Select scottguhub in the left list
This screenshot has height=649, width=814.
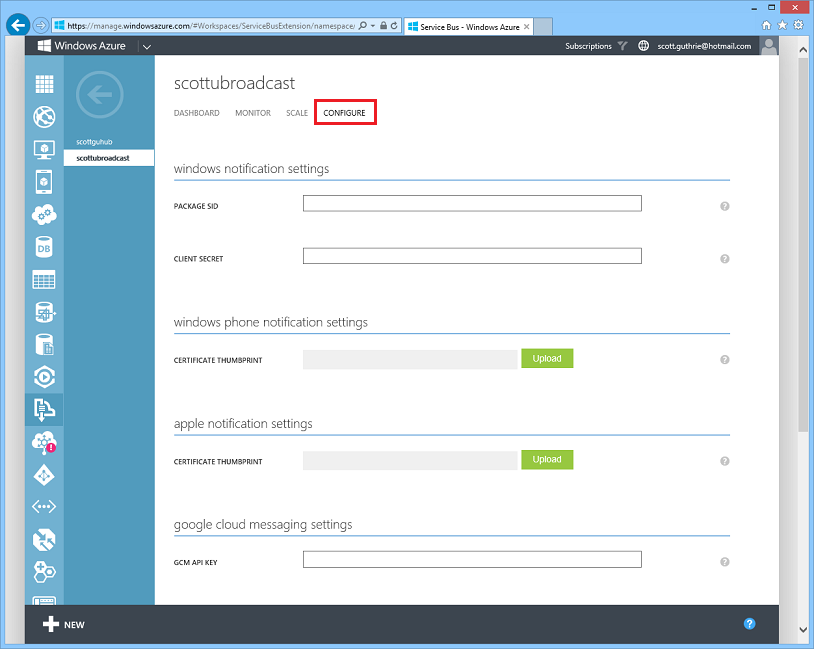click(94, 142)
